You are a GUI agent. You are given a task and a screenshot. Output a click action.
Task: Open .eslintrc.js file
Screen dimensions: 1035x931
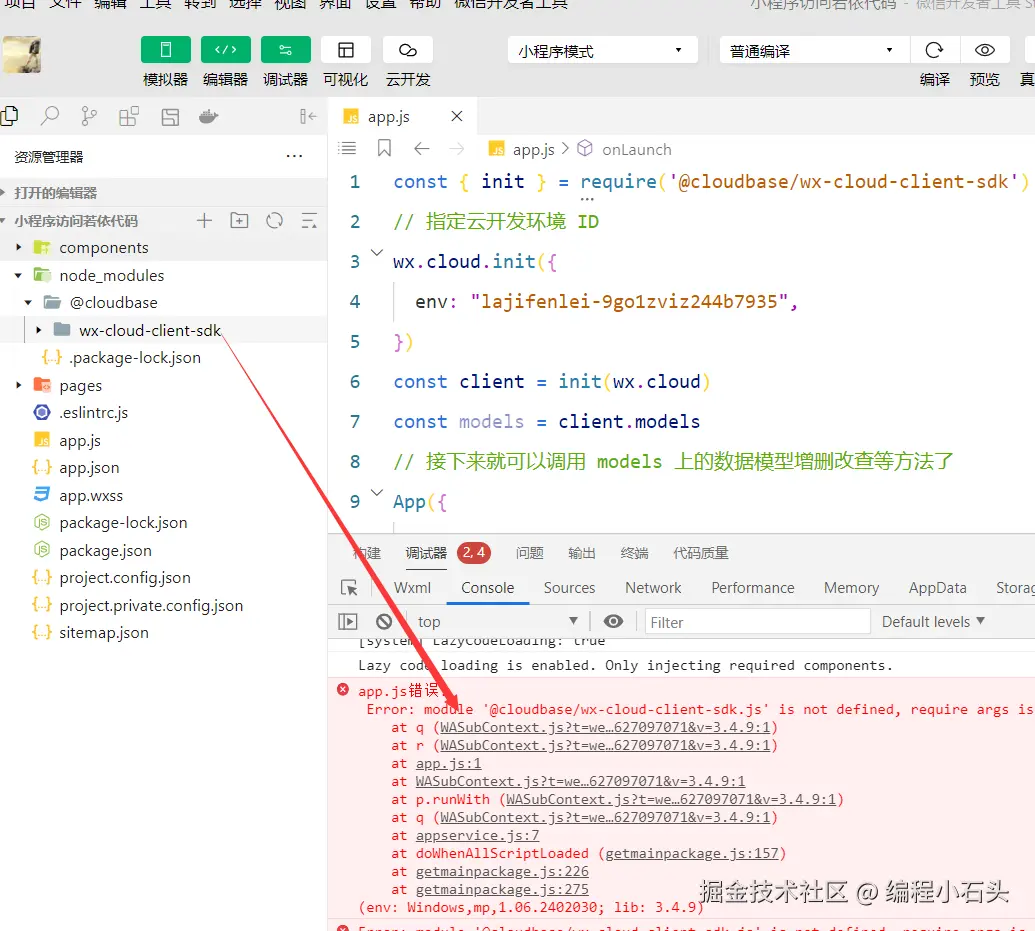click(x=93, y=413)
